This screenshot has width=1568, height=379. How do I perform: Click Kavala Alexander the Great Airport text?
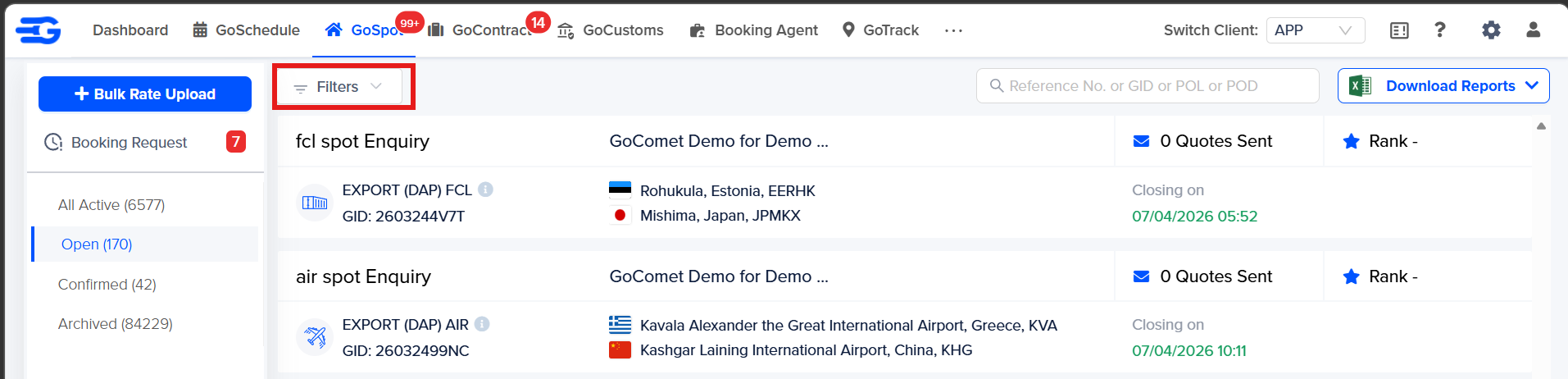(x=848, y=326)
